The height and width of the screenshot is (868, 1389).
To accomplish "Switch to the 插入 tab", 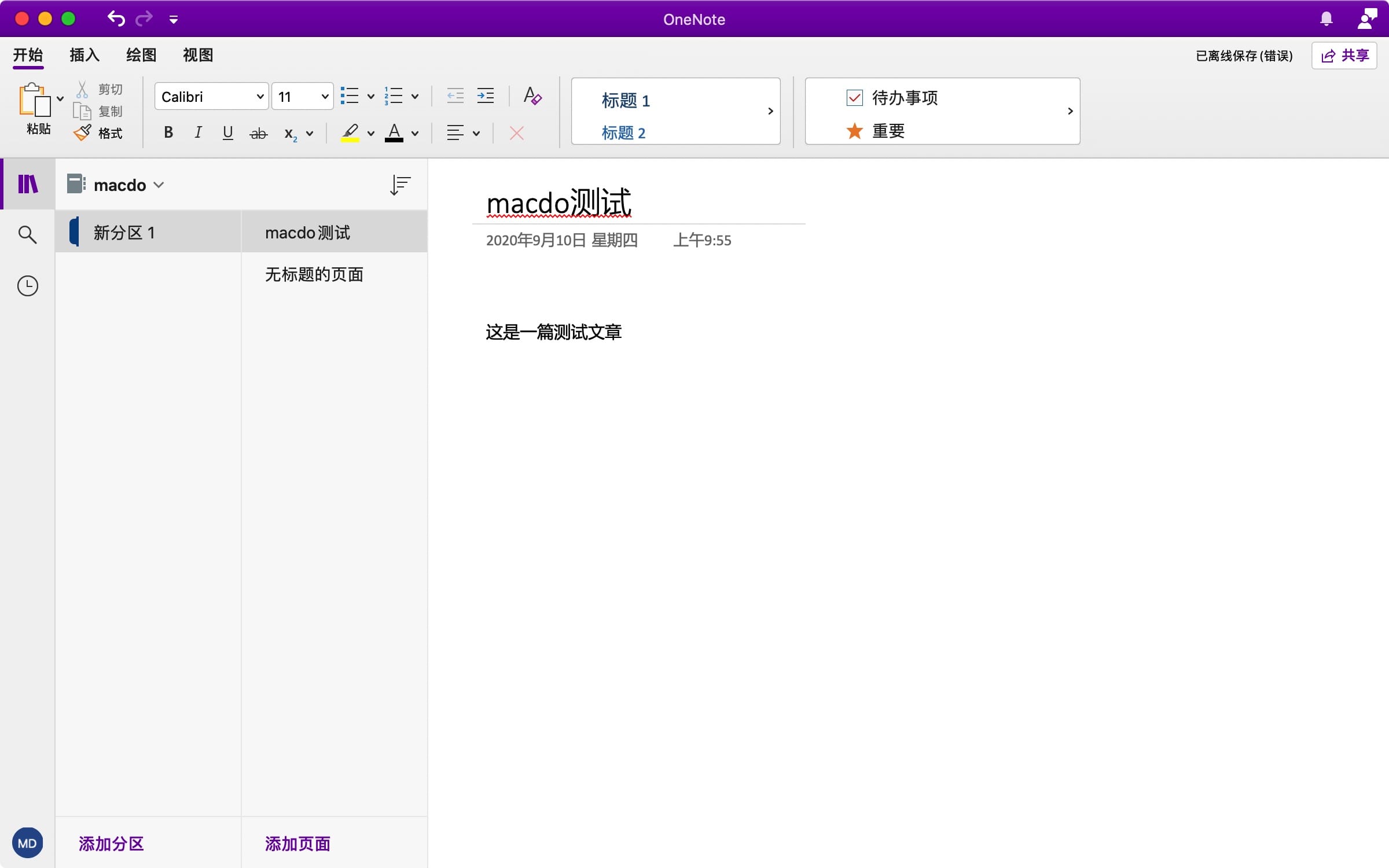I will [x=84, y=55].
